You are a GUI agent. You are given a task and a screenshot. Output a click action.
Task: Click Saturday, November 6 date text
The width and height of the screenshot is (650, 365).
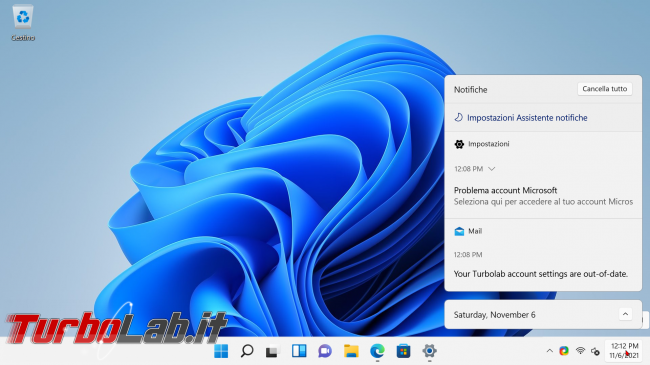(495, 315)
